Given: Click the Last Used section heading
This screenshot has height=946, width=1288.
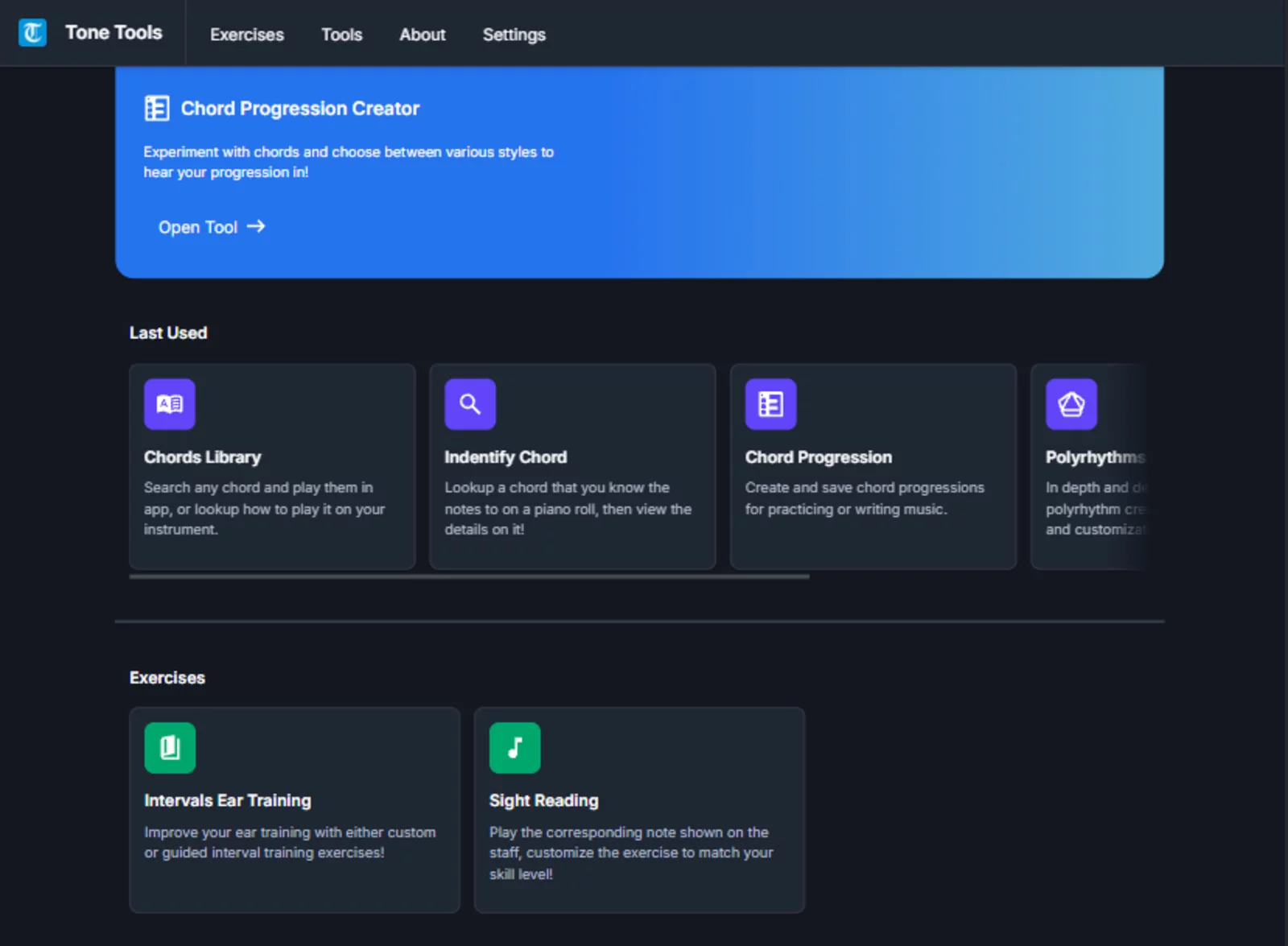Looking at the screenshot, I should (x=168, y=333).
